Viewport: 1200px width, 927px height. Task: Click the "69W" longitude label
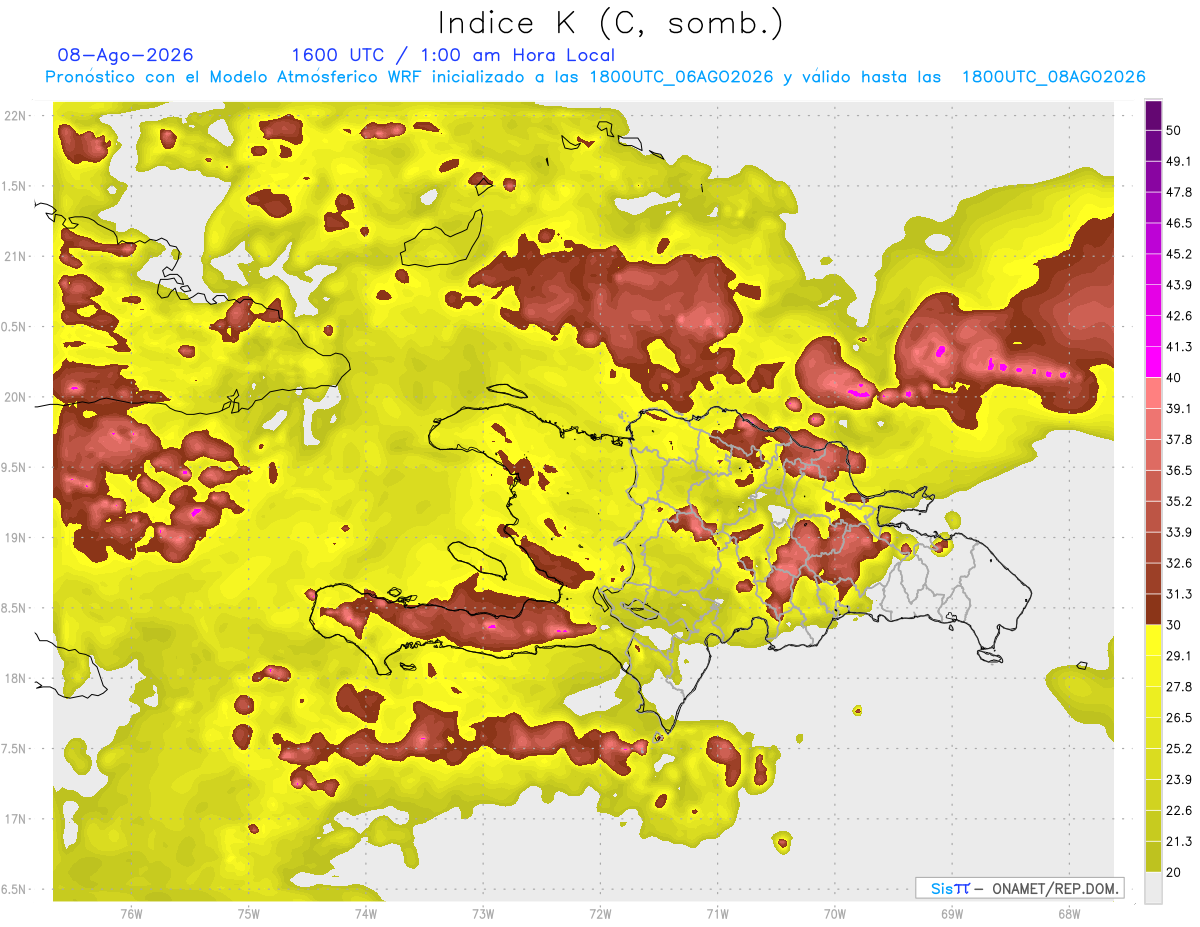pos(951,913)
